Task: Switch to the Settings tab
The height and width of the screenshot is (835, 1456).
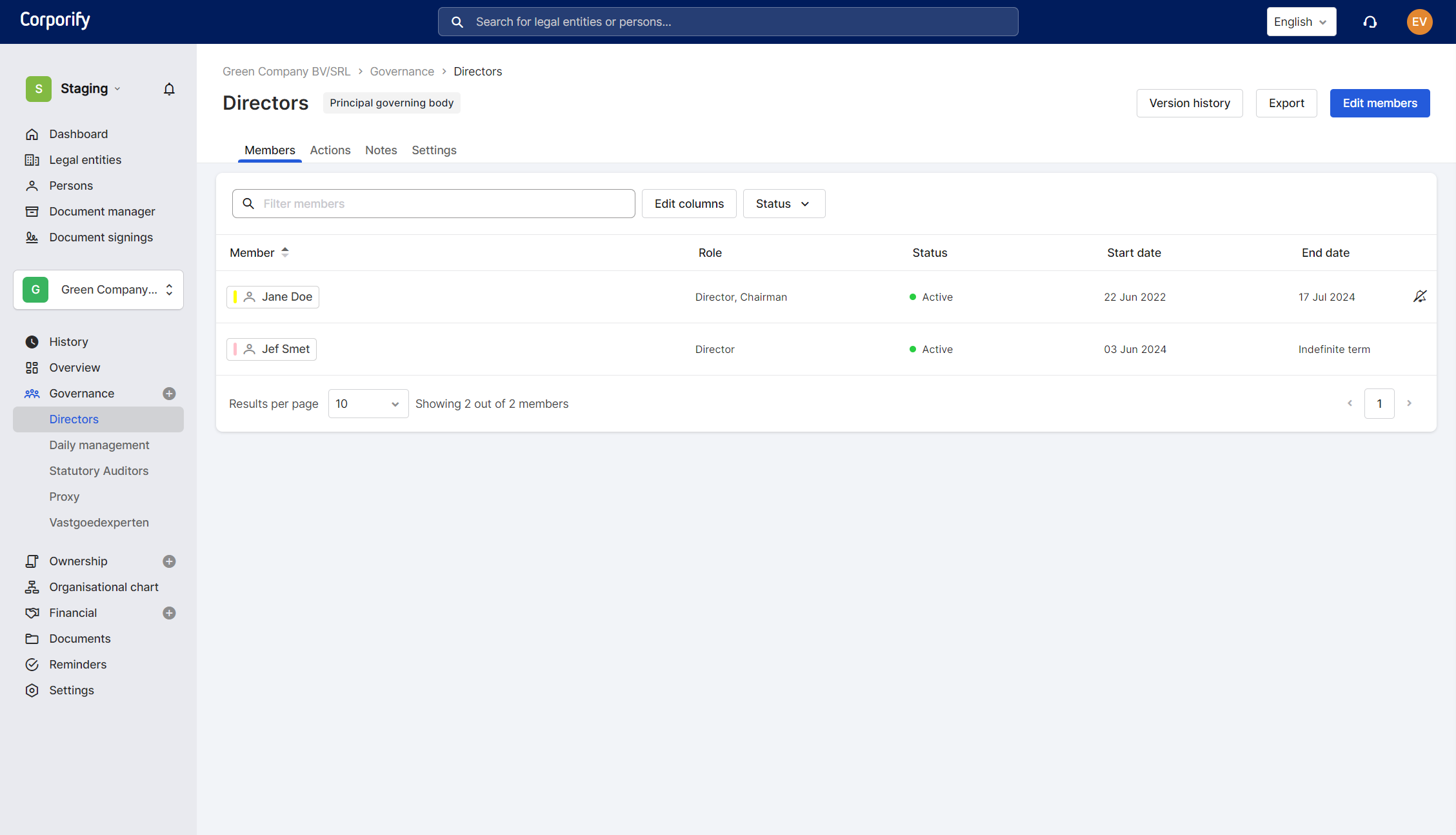Action: pyautogui.click(x=434, y=150)
